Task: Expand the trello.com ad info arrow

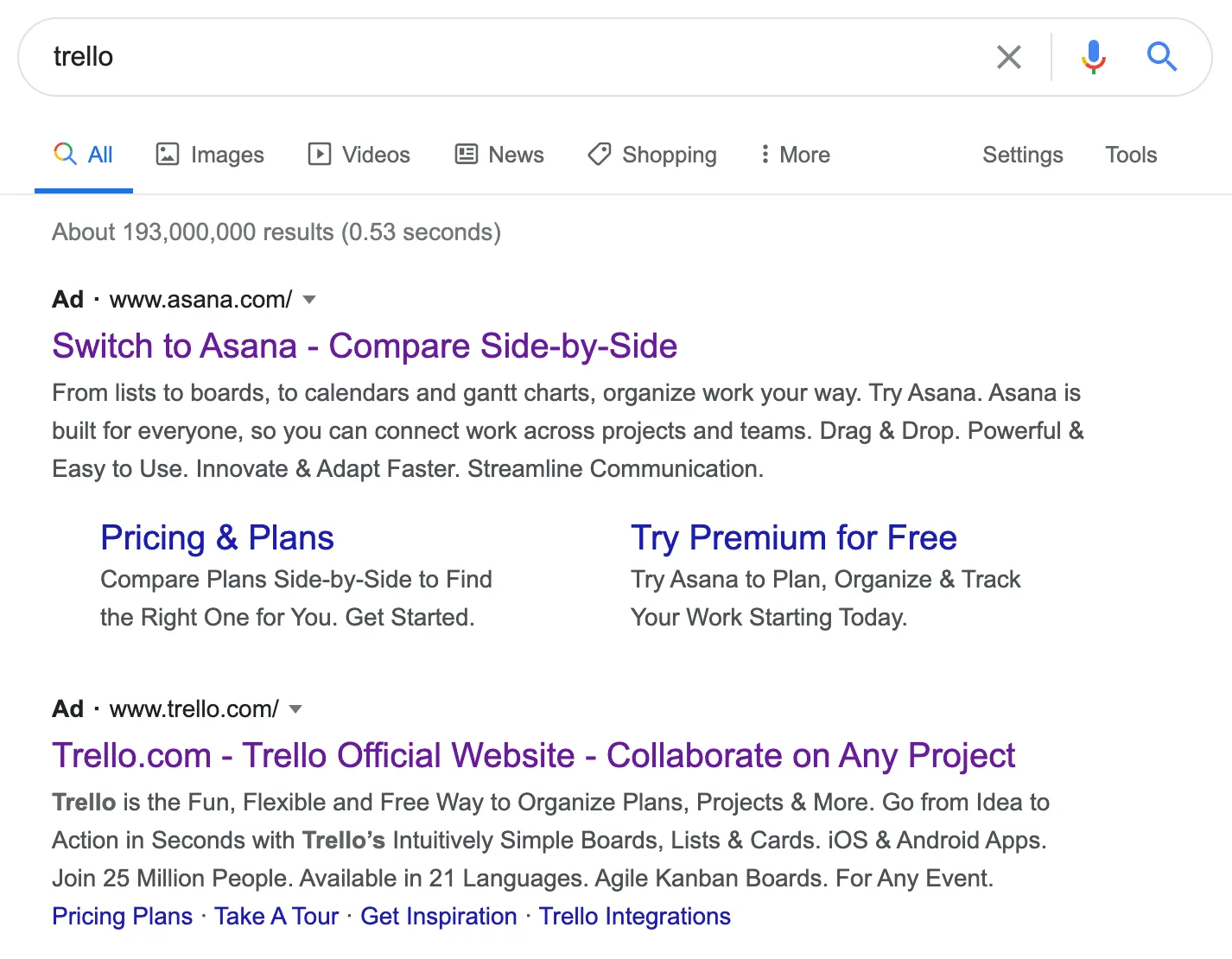Action: tap(295, 708)
